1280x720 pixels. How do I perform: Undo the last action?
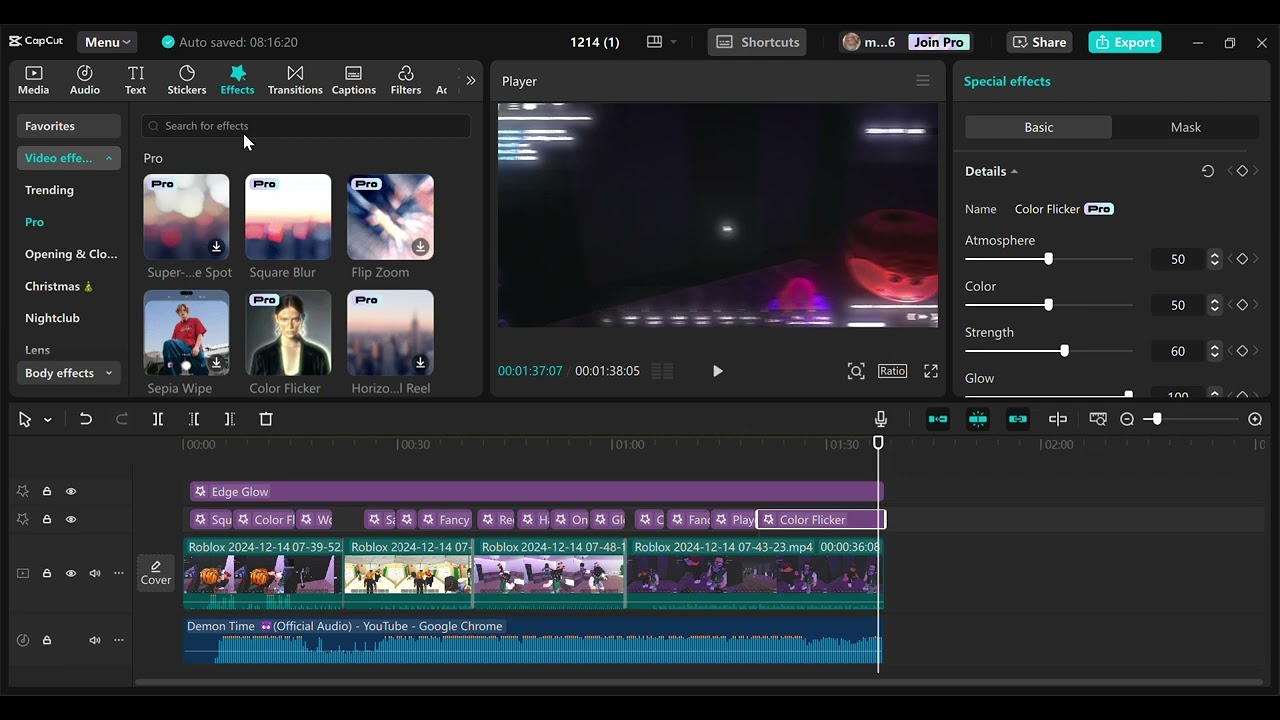point(86,419)
